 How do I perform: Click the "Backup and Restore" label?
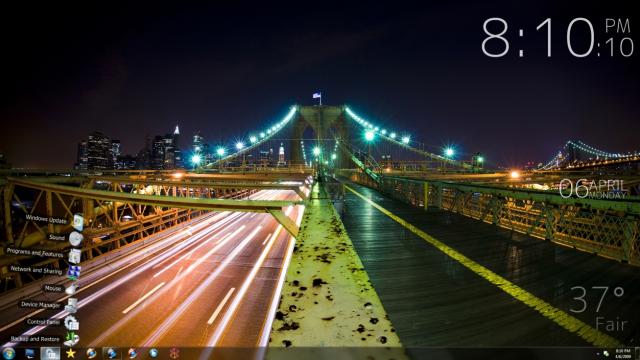35,339
